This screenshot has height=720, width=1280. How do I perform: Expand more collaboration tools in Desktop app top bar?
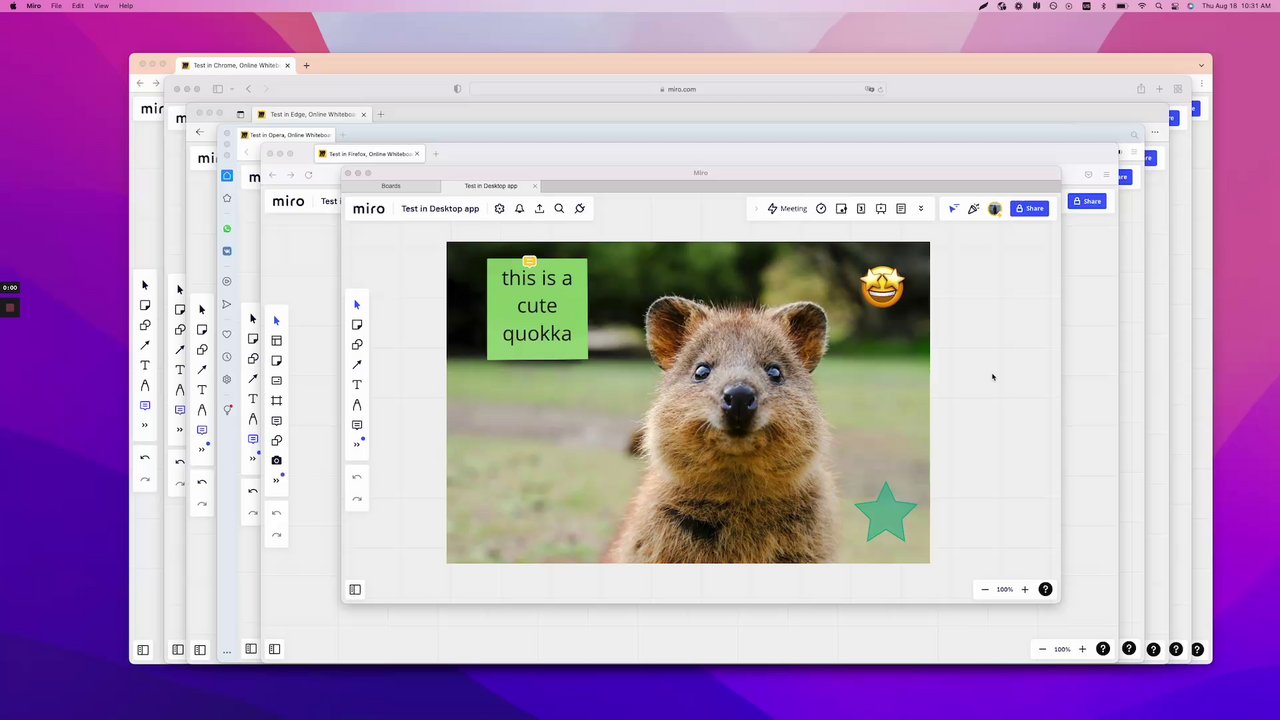pos(921,209)
